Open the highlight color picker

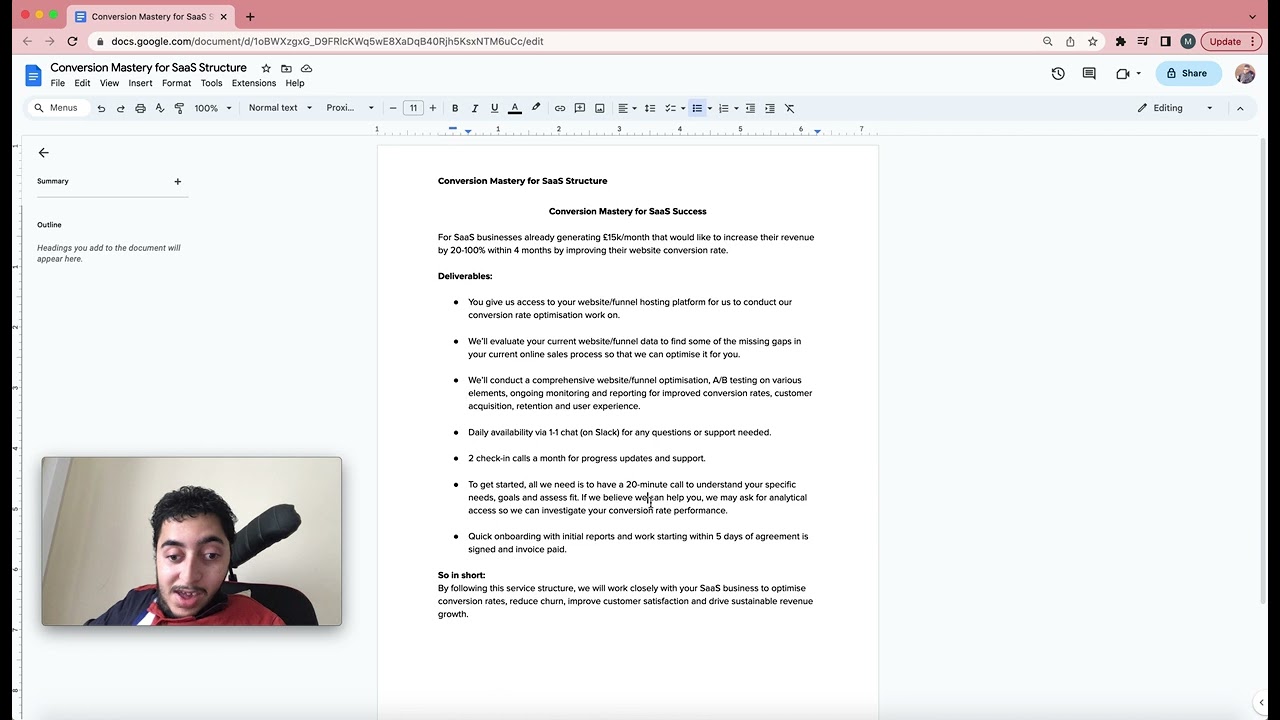point(536,108)
